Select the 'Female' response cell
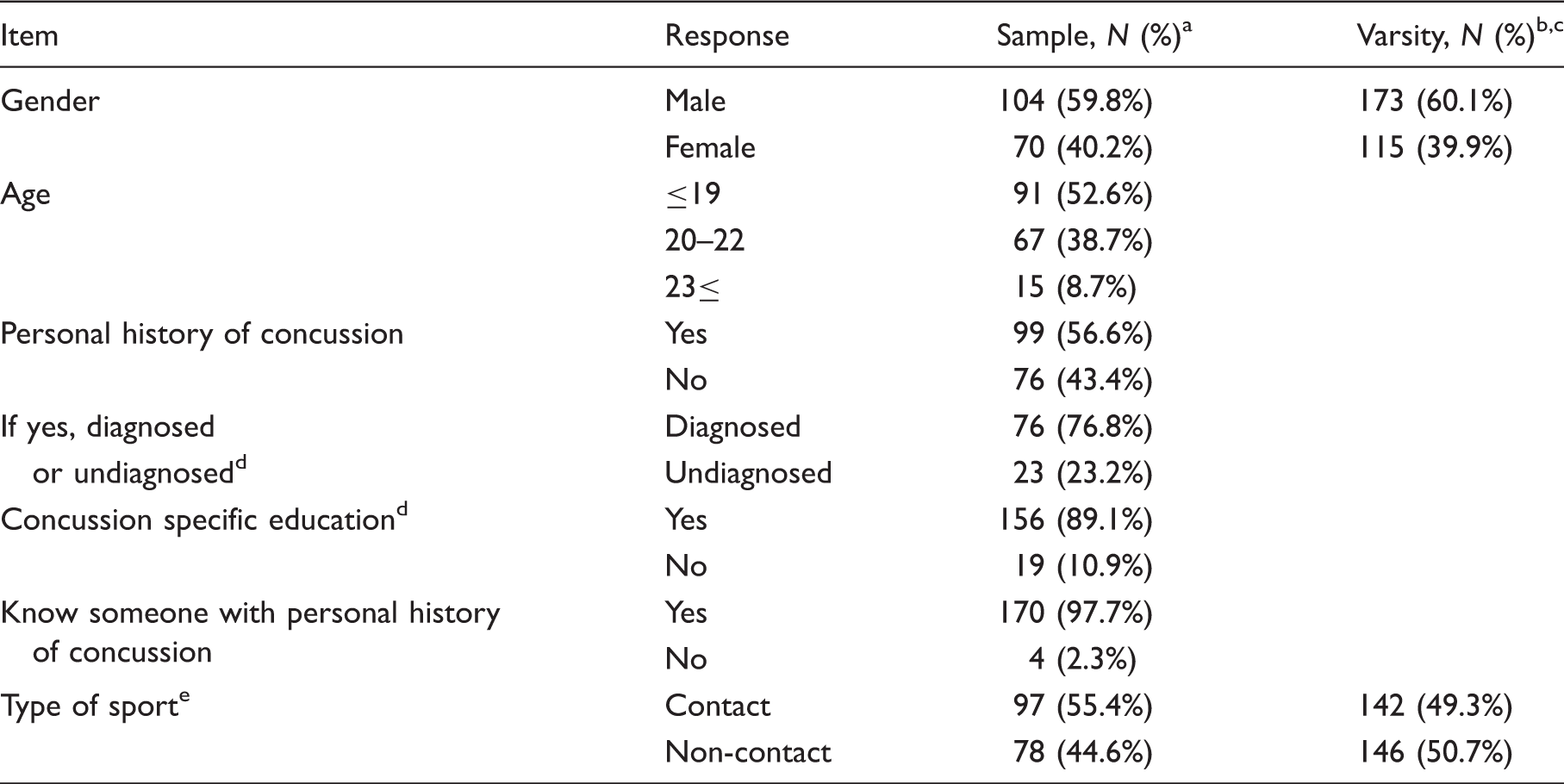The height and width of the screenshot is (784, 1564). coord(710,147)
